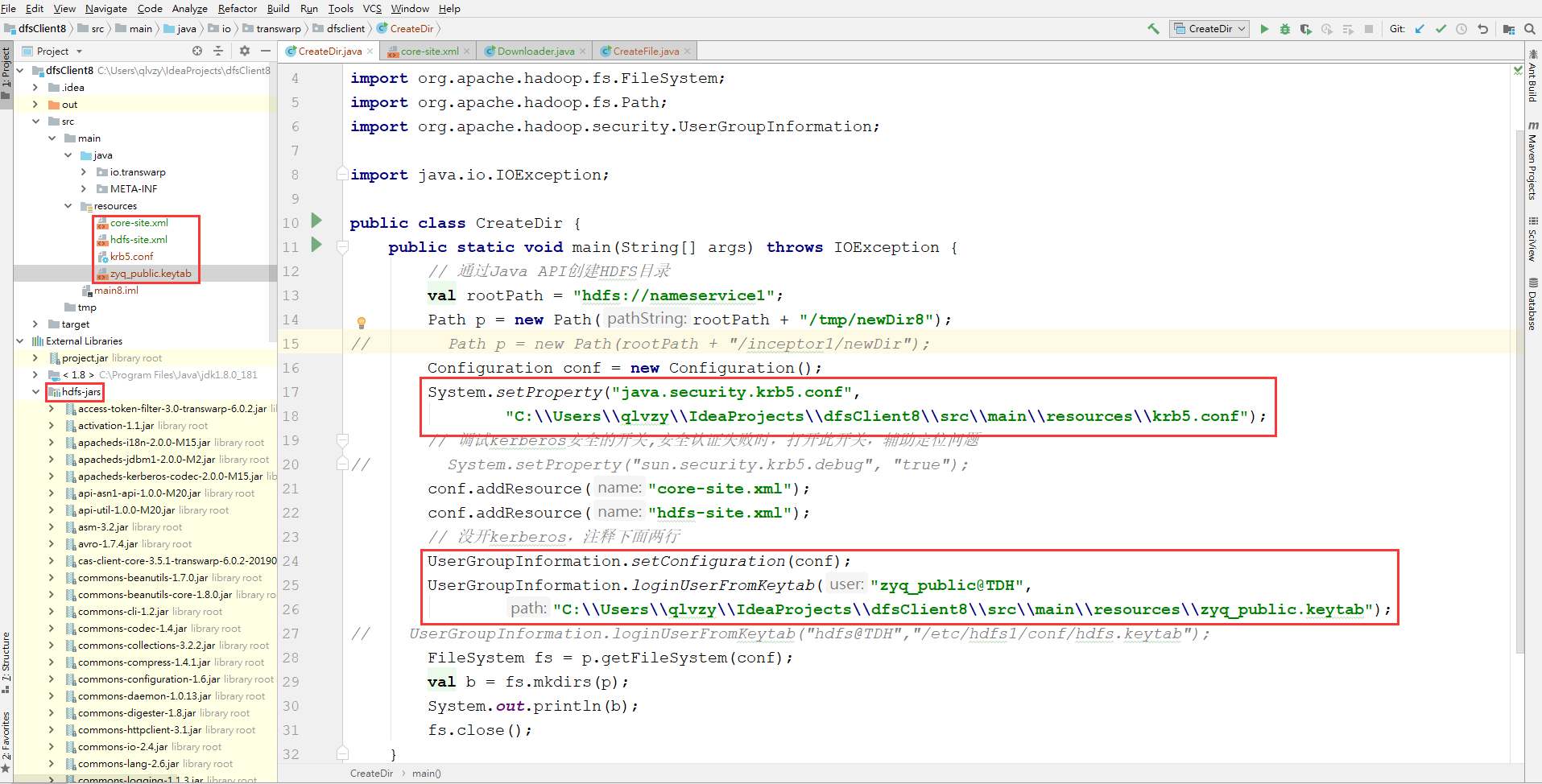
Task: Collapse External Libraries node
Action: point(19,340)
